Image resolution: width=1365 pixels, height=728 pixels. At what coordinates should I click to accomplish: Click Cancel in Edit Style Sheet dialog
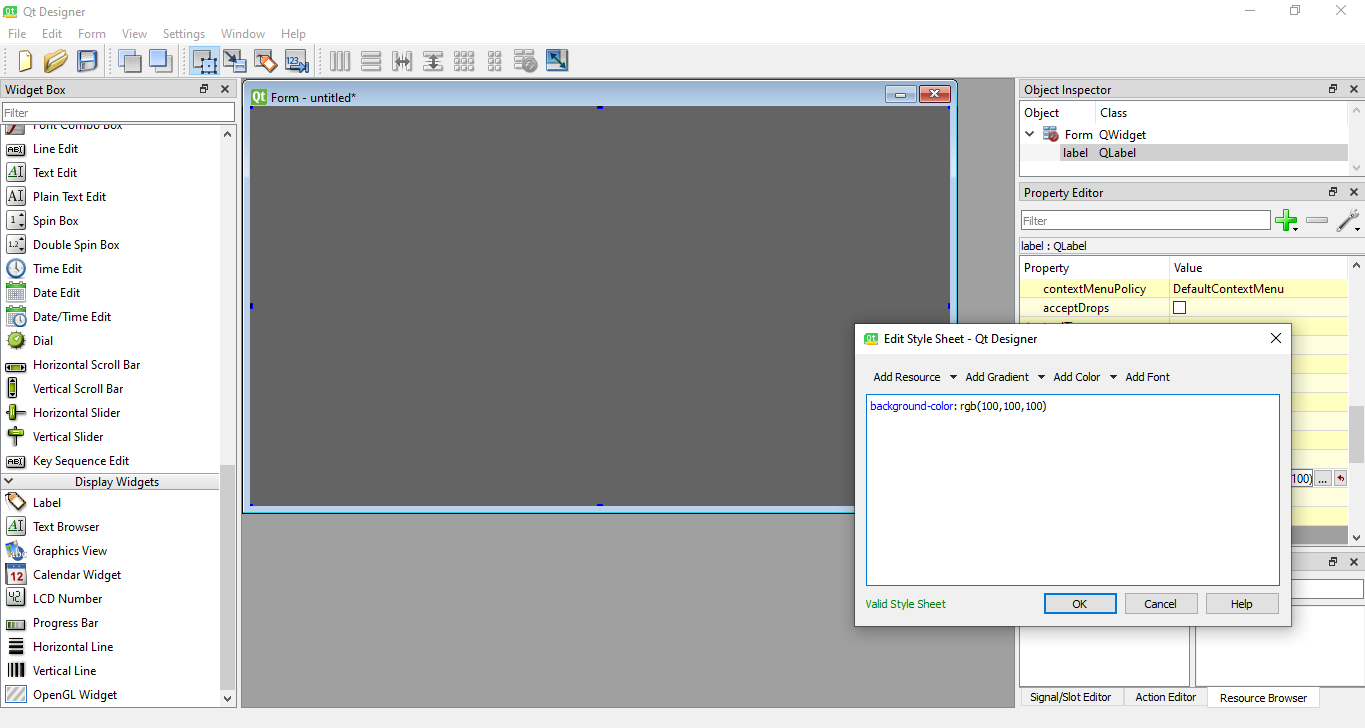(1160, 604)
